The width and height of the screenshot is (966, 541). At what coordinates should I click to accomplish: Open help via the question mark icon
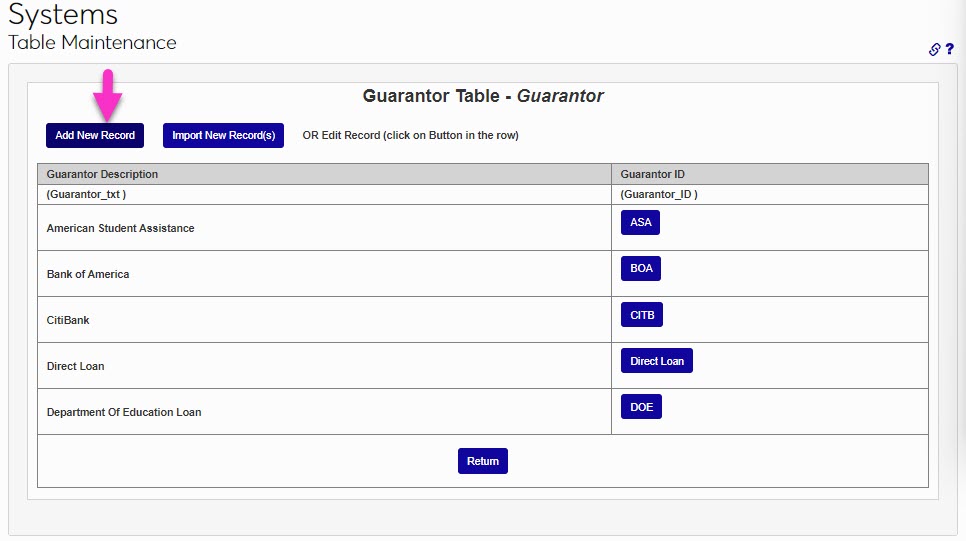click(x=950, y=49)
